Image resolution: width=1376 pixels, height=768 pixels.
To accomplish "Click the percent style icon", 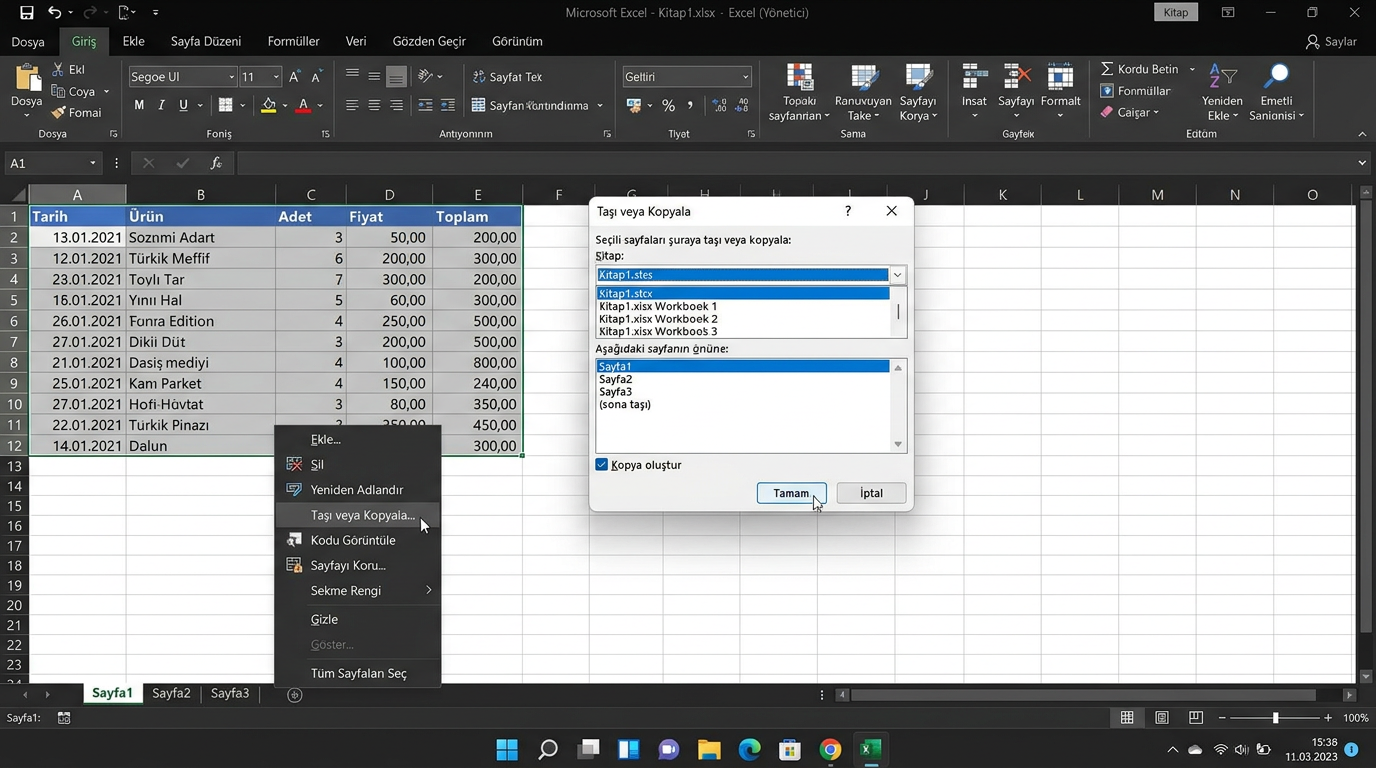I will pyautogui.click(x=668, y=105).
